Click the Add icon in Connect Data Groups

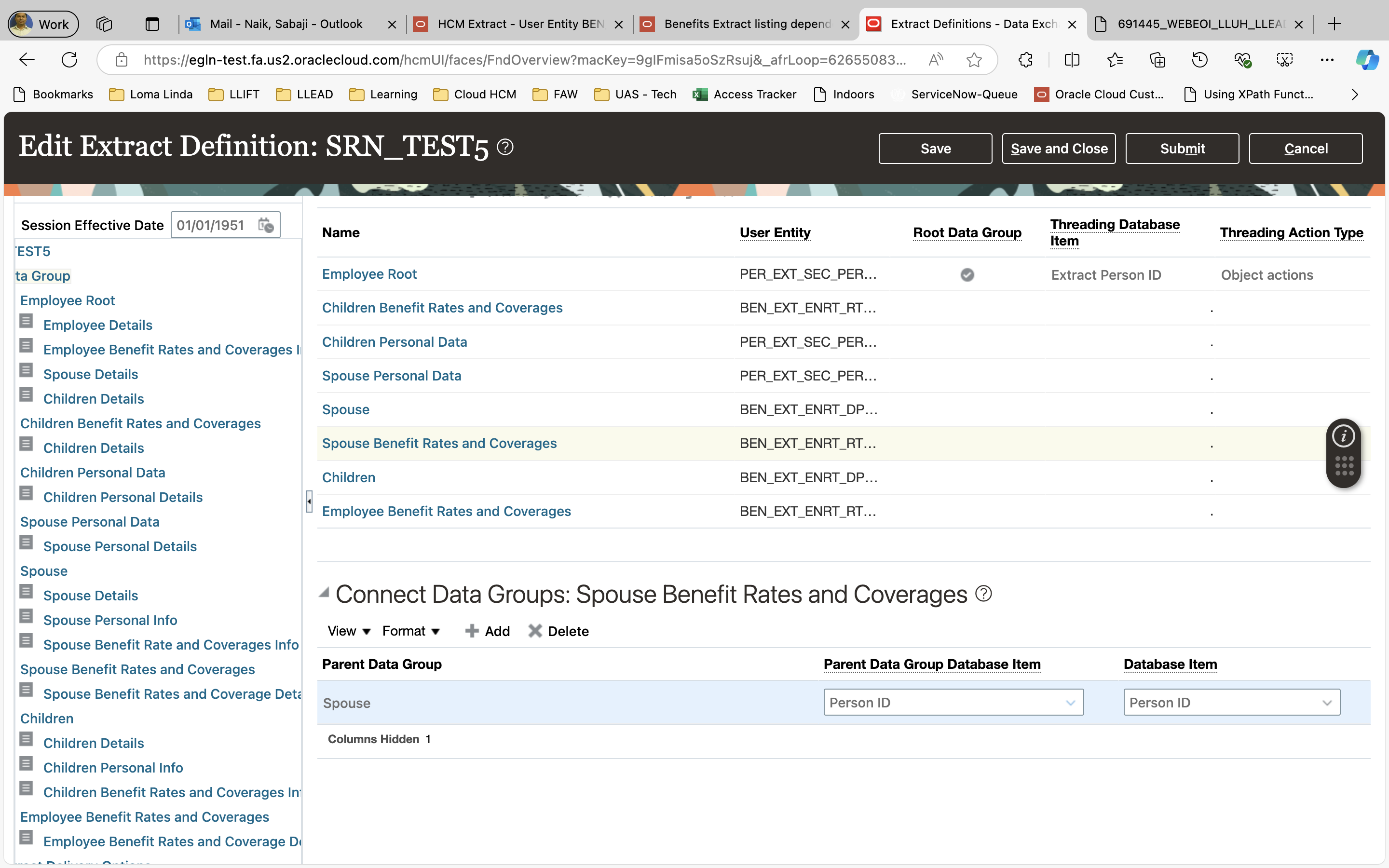click(471, 630)
